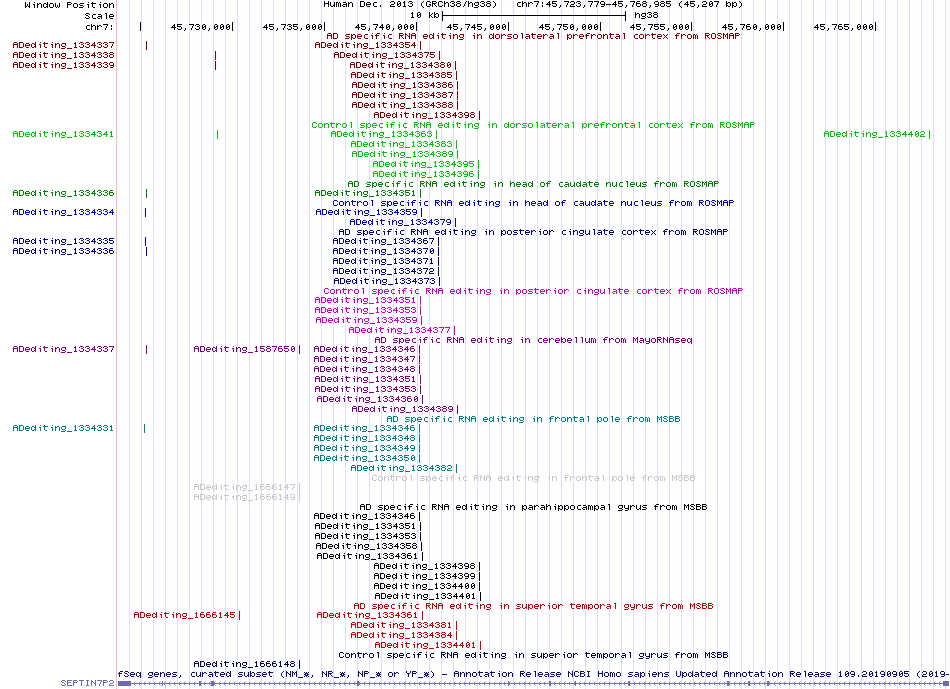The height and width of the screenshot is (689, 950).
Task: Click AD specific cerebellum MayoRNAseq track title
Action: 533,341
